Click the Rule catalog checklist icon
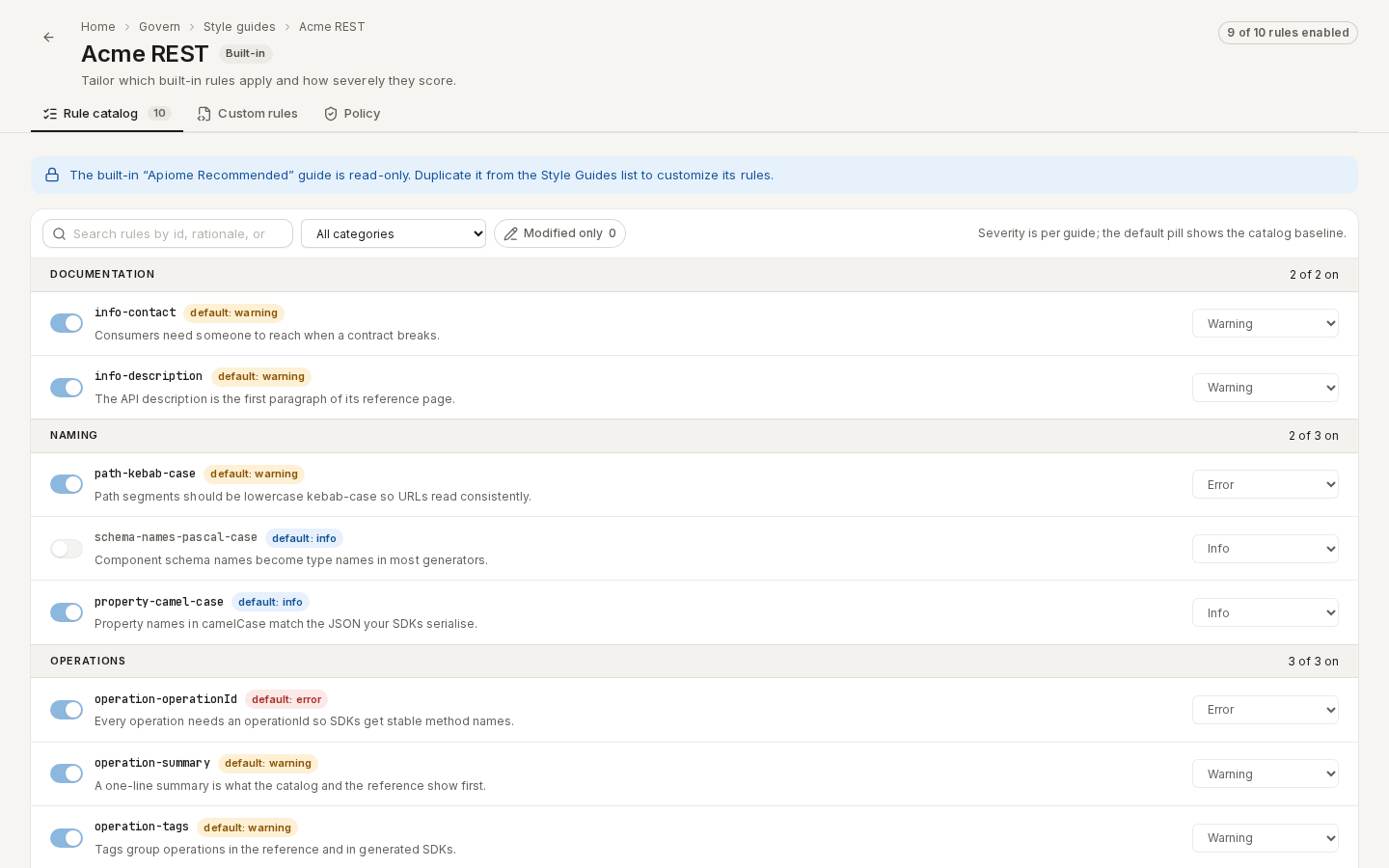 tap(50, 114)
